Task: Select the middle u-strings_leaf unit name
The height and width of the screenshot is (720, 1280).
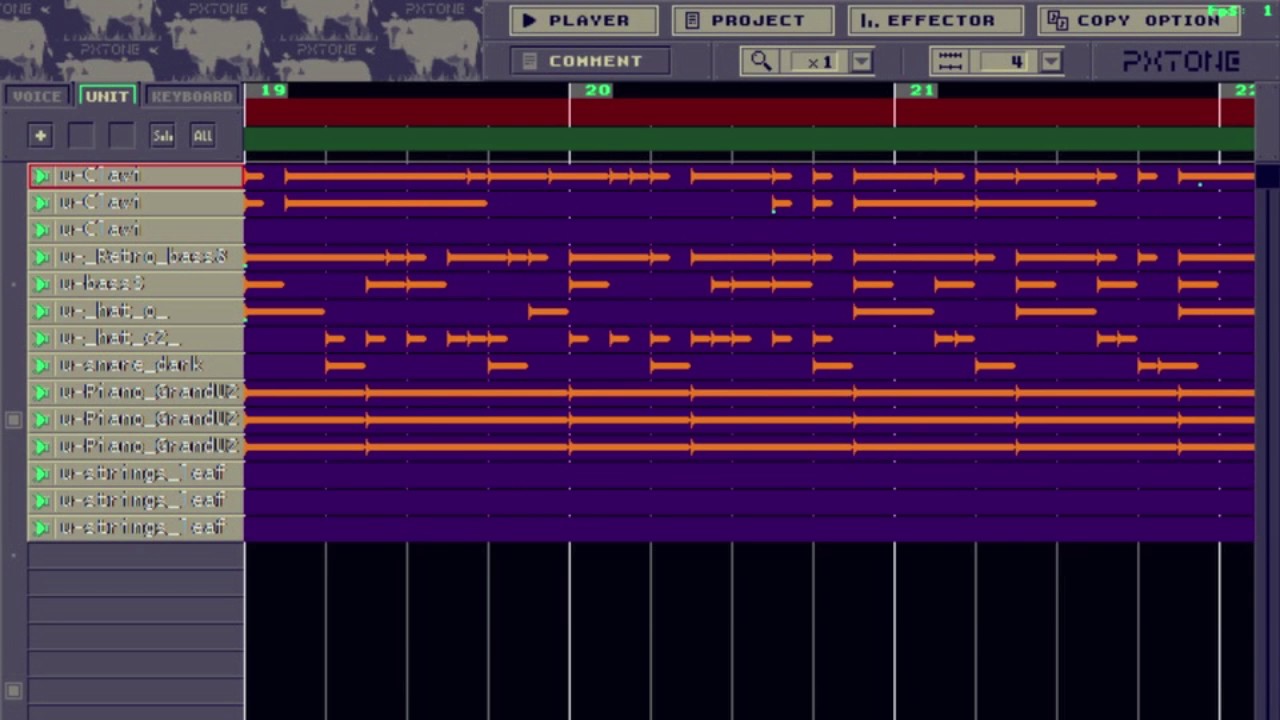Action: click(141, 500)
